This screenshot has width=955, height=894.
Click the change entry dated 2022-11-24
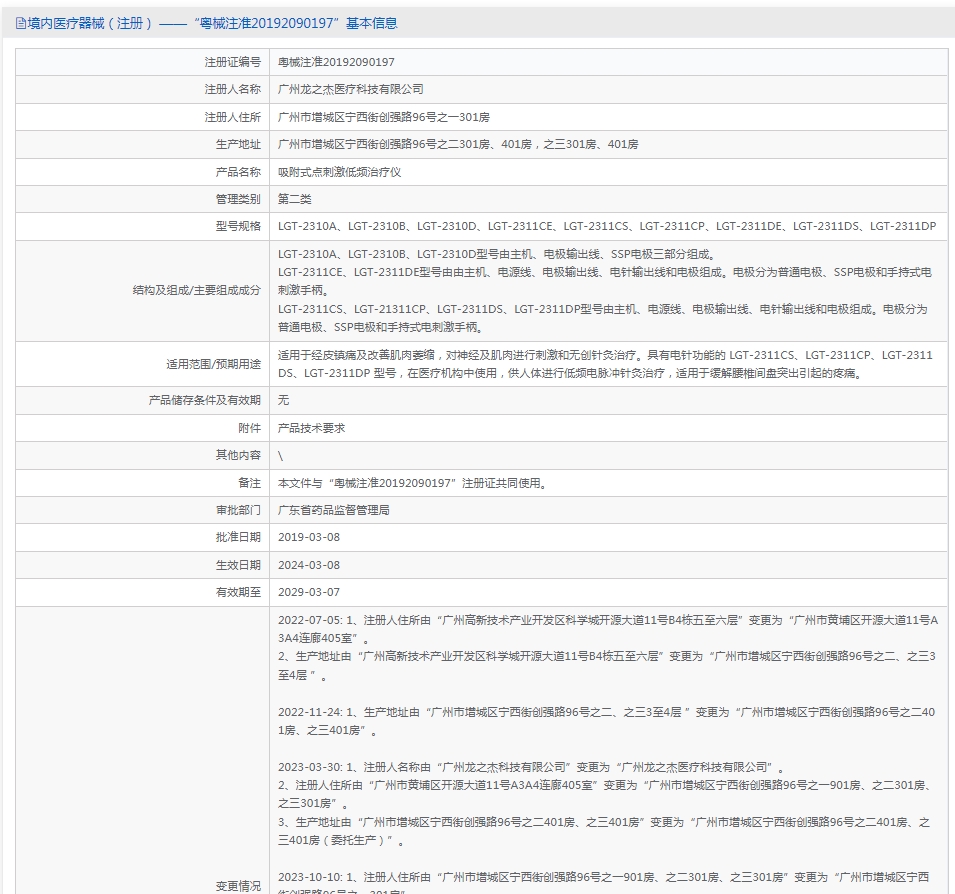(x=607, y=721)
